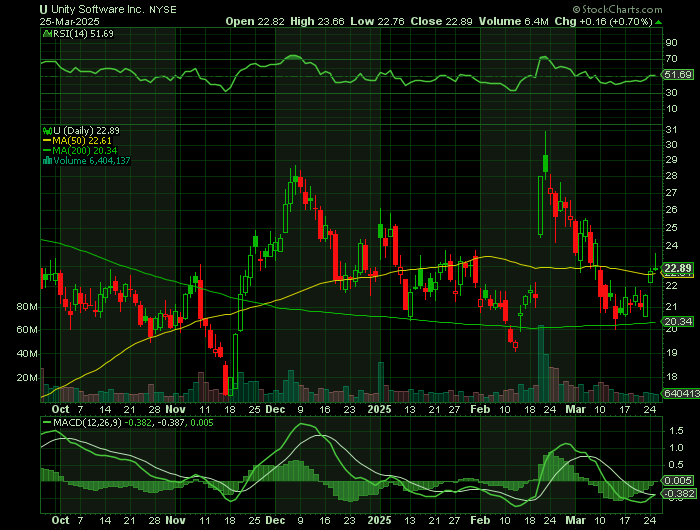Click the 'Open 22.82' value
This screenshot has width=700, height=530.
click(x=254, y=21)
